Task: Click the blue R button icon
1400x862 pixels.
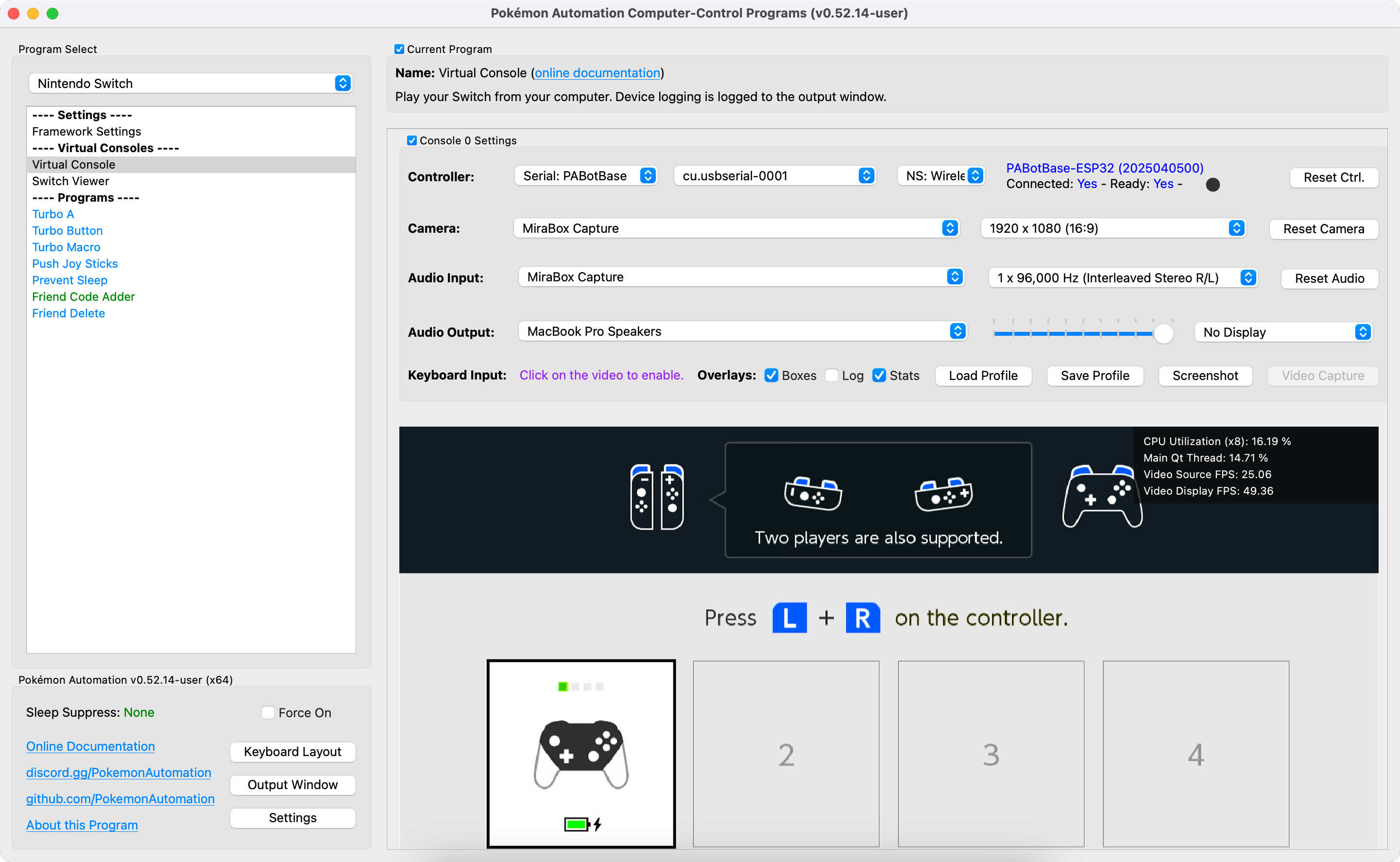Action: tap(862, 618)
